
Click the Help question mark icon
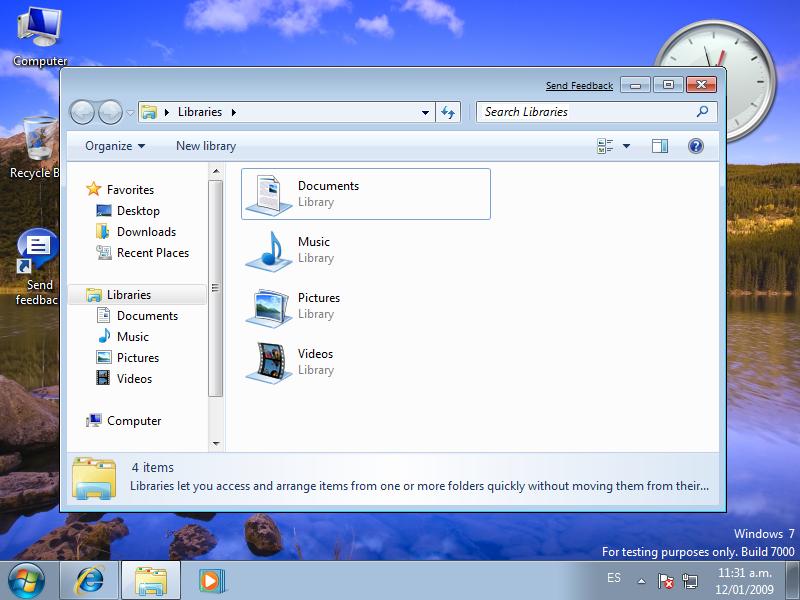tap(696, 146)
